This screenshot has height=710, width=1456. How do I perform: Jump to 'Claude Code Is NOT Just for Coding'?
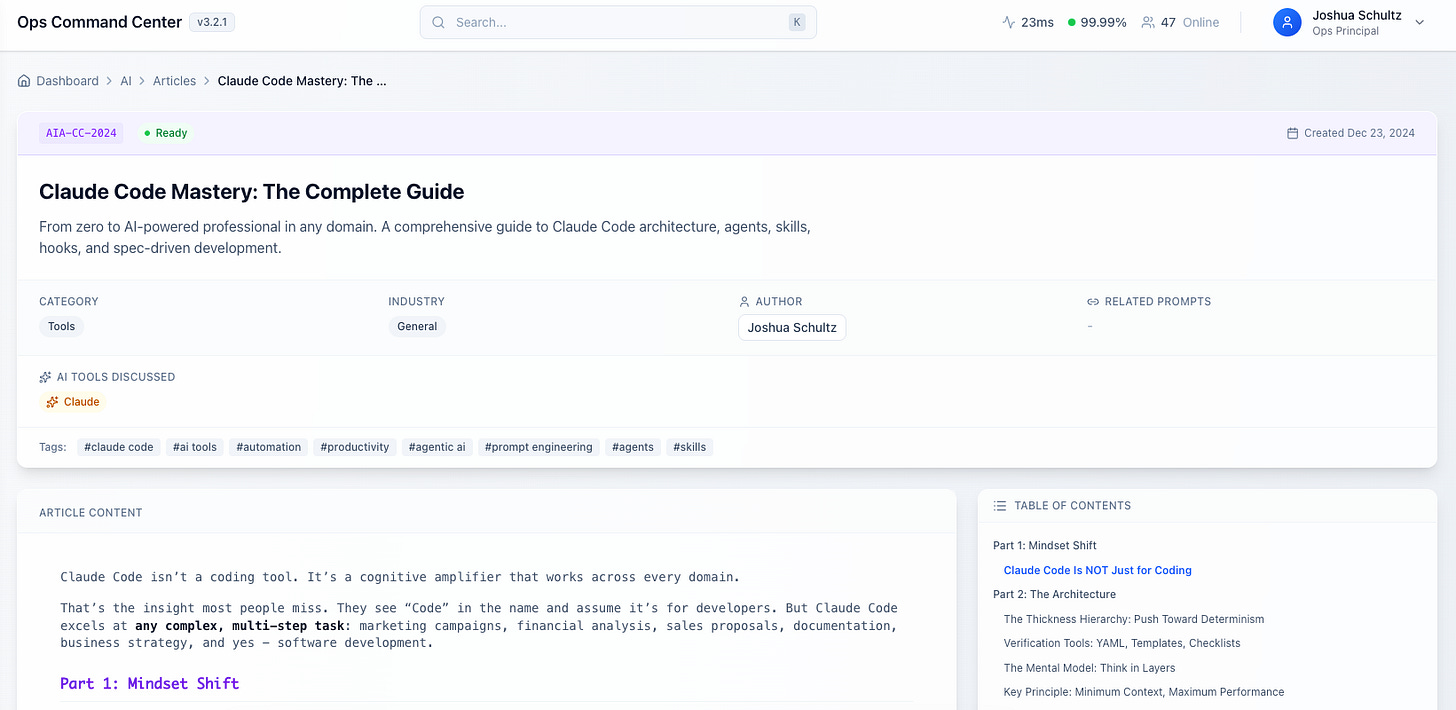click(1097, 570)
